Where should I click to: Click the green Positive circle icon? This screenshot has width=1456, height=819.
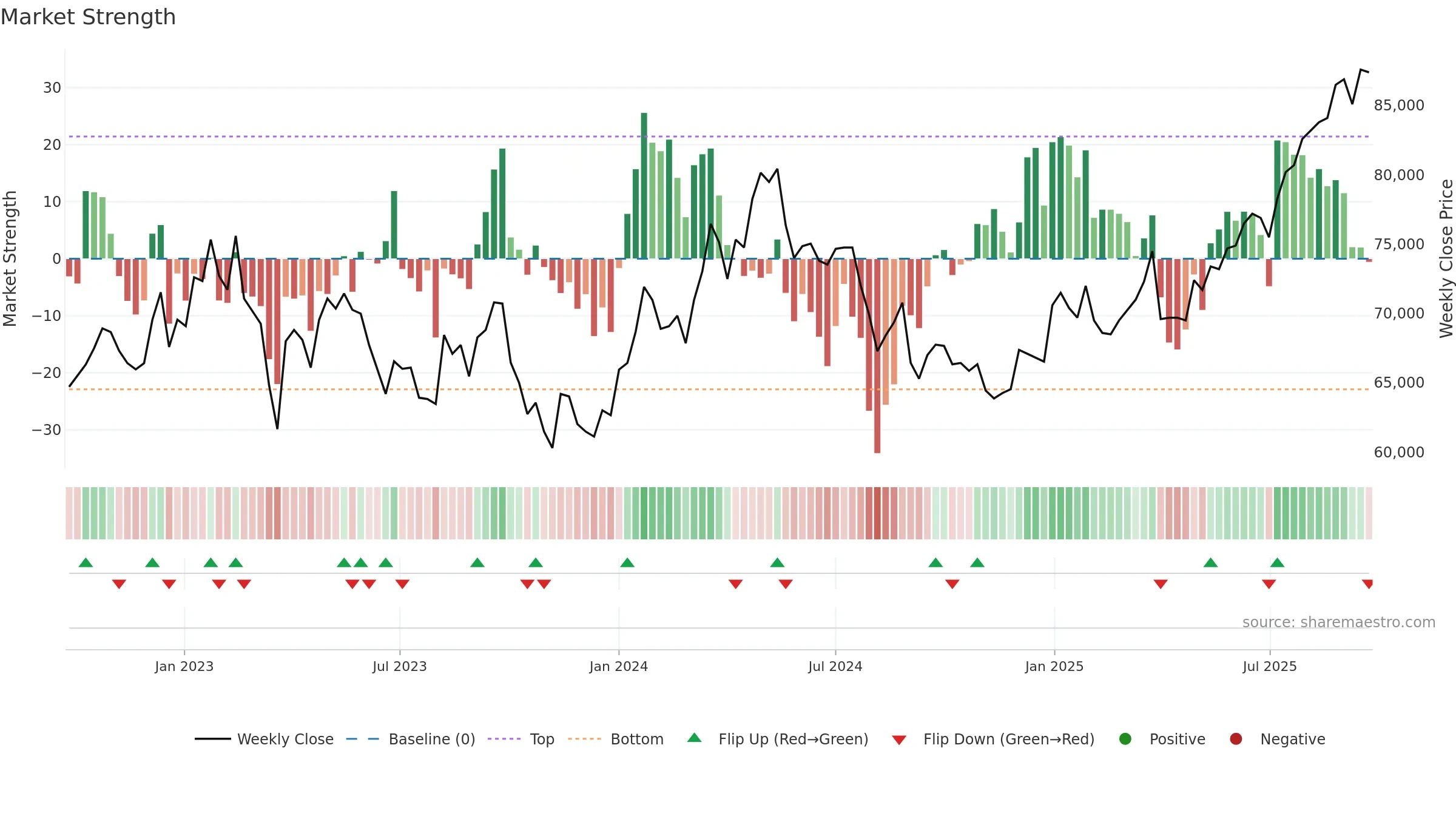pyautogui.click(x=1125, y=739)
